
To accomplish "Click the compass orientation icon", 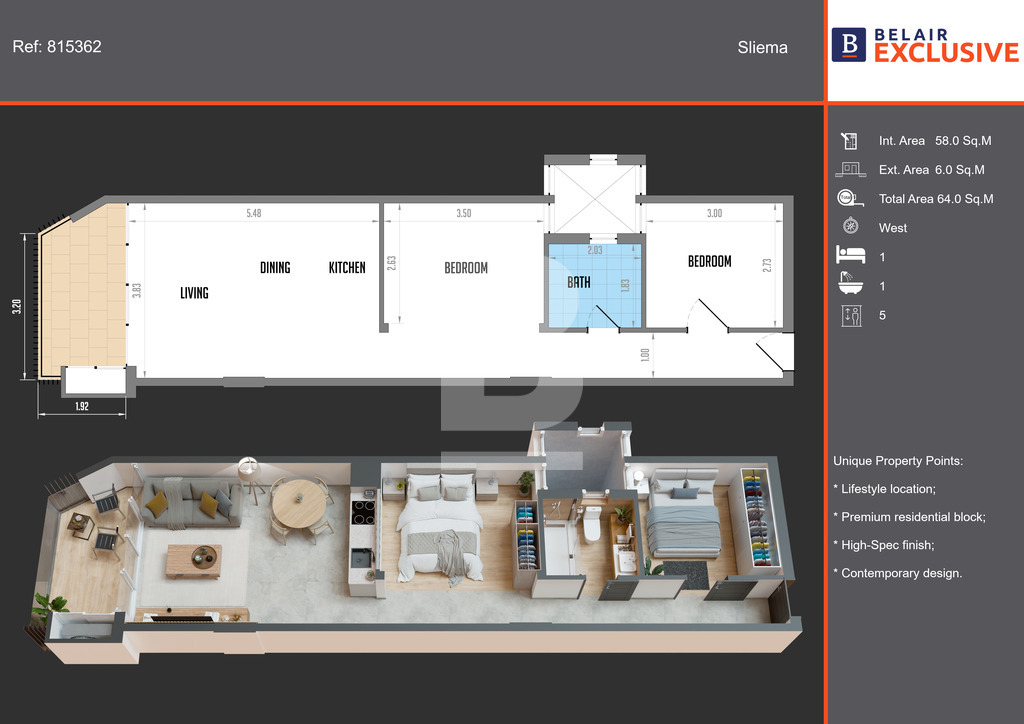I will click(x=850, y=228).
